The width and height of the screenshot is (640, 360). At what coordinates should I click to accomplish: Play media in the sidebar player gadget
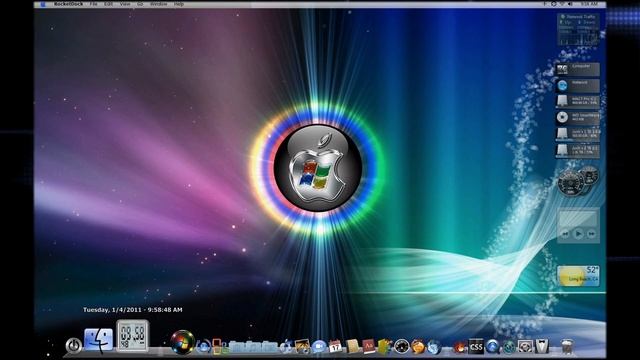point(578,233)
